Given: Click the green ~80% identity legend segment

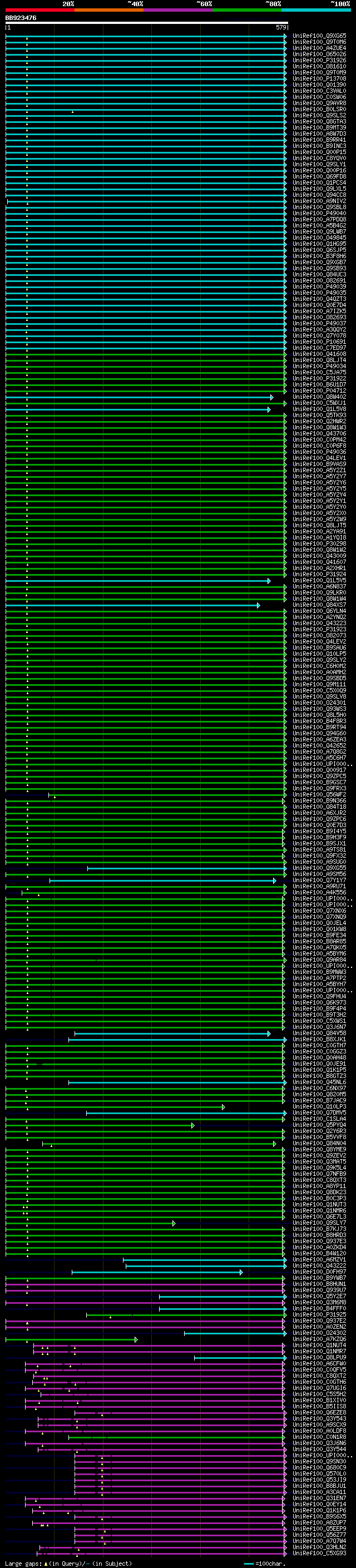Looking at the screenshot, I should [246, 10].
